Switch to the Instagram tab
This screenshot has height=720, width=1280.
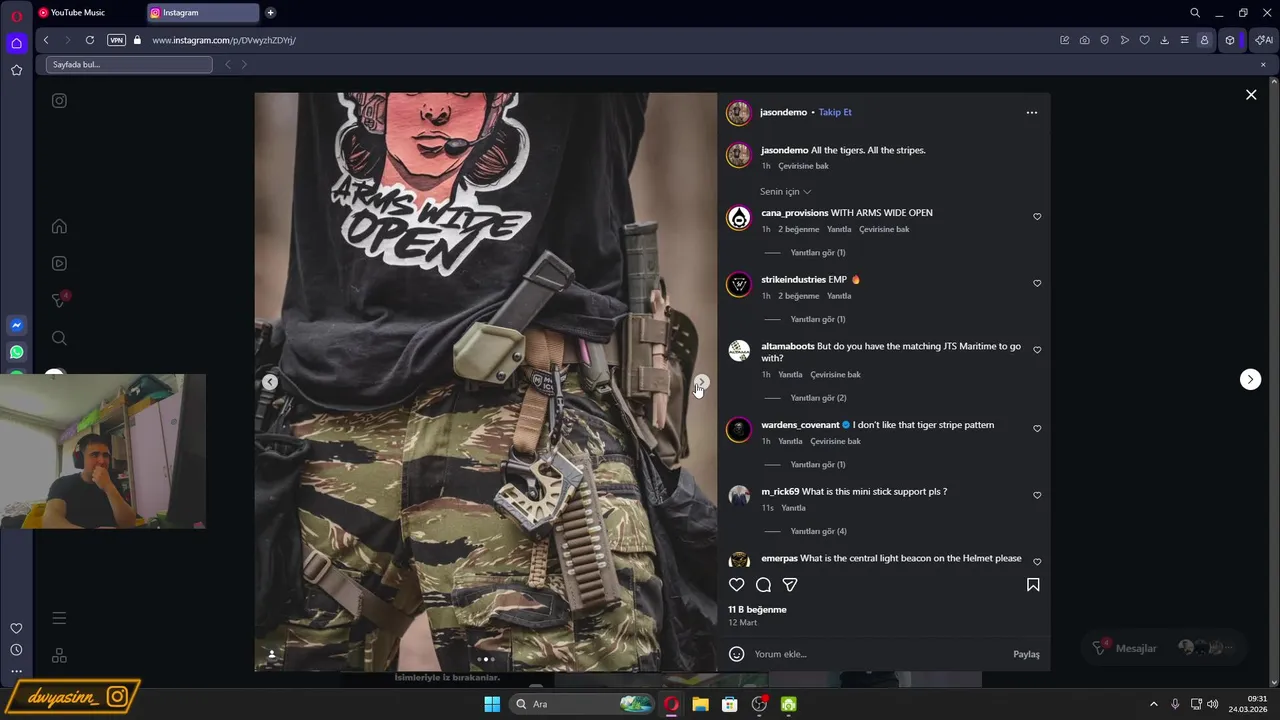[x=202, y=13]
